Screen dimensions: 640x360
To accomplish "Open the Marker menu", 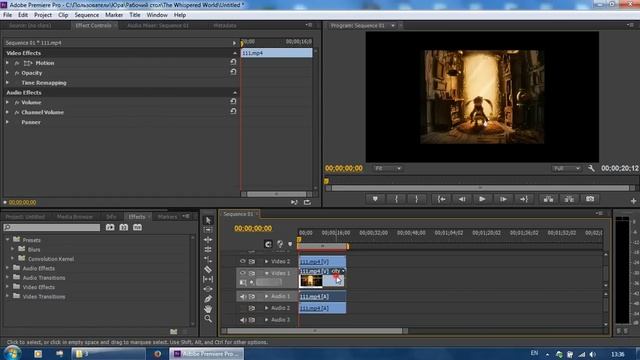I will 114,15.
